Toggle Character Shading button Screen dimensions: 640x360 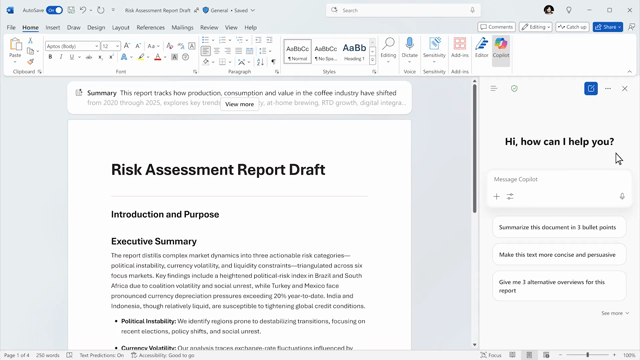(x=174, y=57)
